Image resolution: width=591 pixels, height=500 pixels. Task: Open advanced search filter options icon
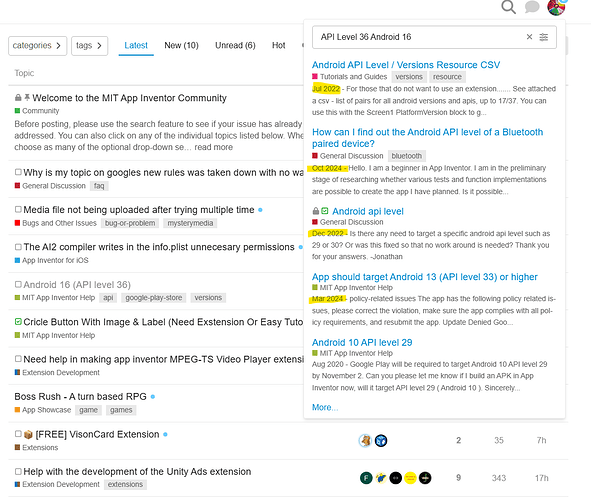pos(544,37)
